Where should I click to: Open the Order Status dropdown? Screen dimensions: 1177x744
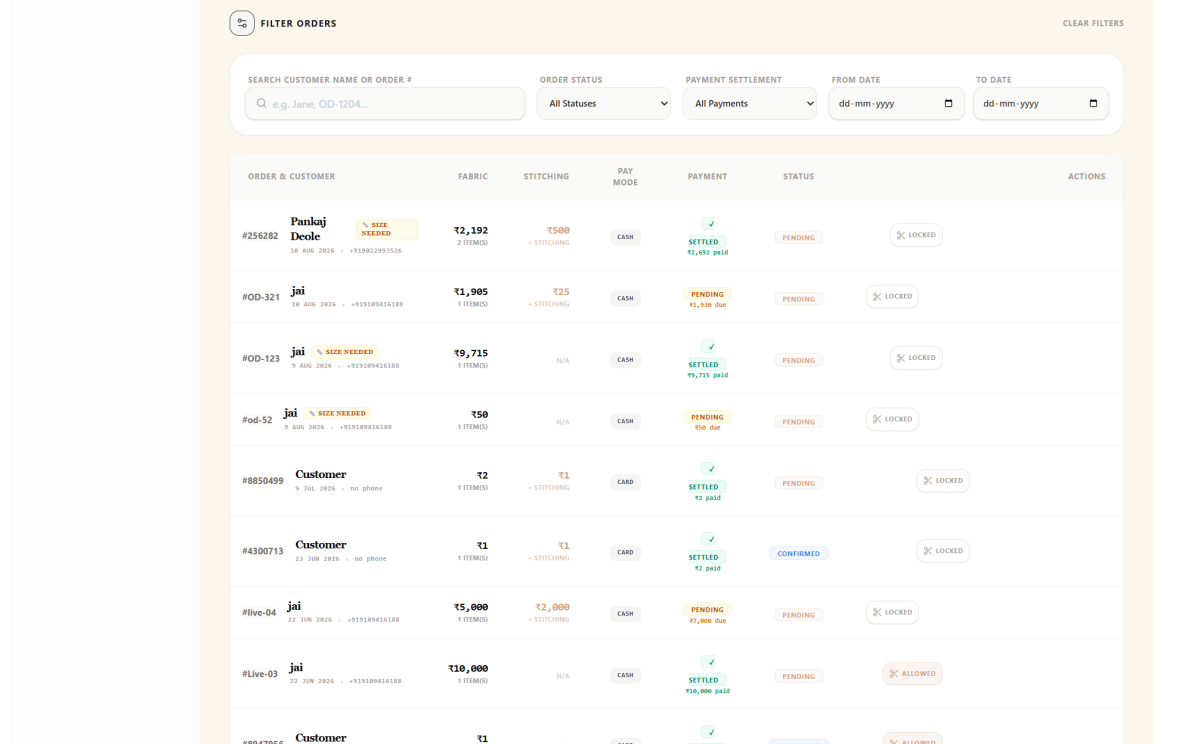604,104
